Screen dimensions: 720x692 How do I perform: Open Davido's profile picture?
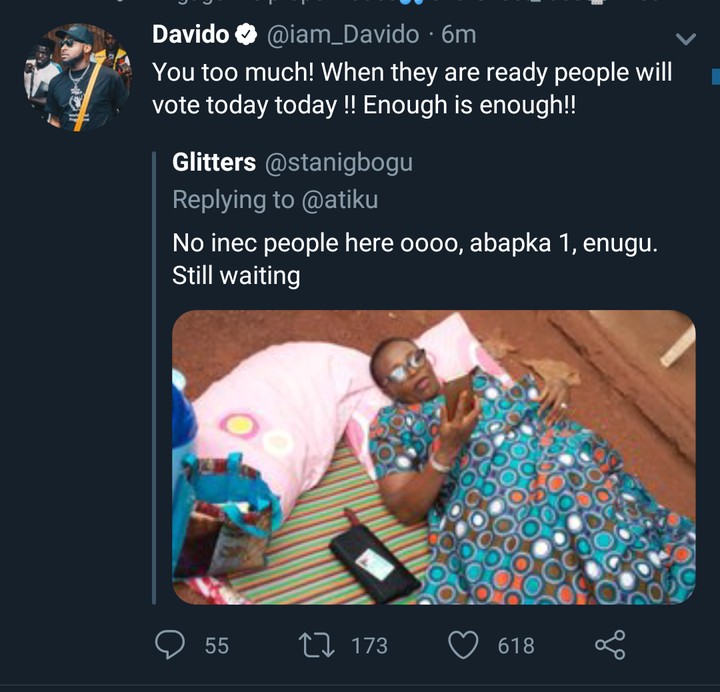tap(77, 79)
